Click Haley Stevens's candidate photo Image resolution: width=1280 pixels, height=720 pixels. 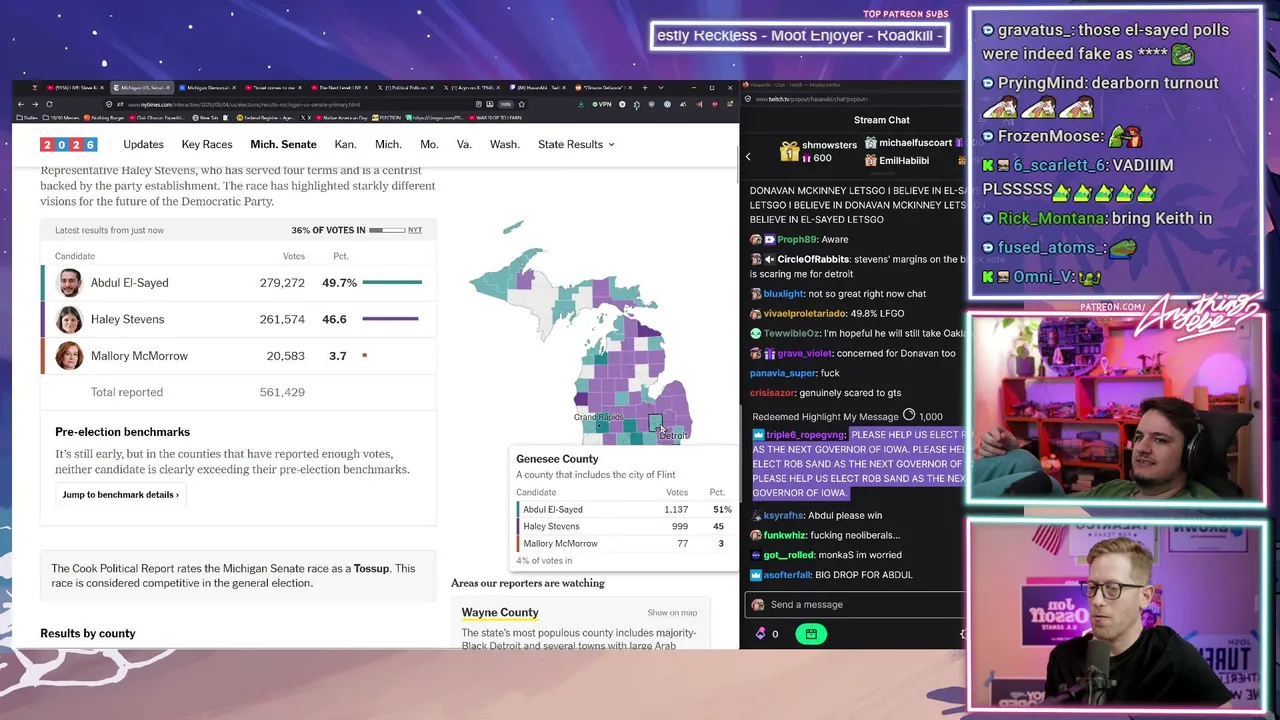[70, 319]
